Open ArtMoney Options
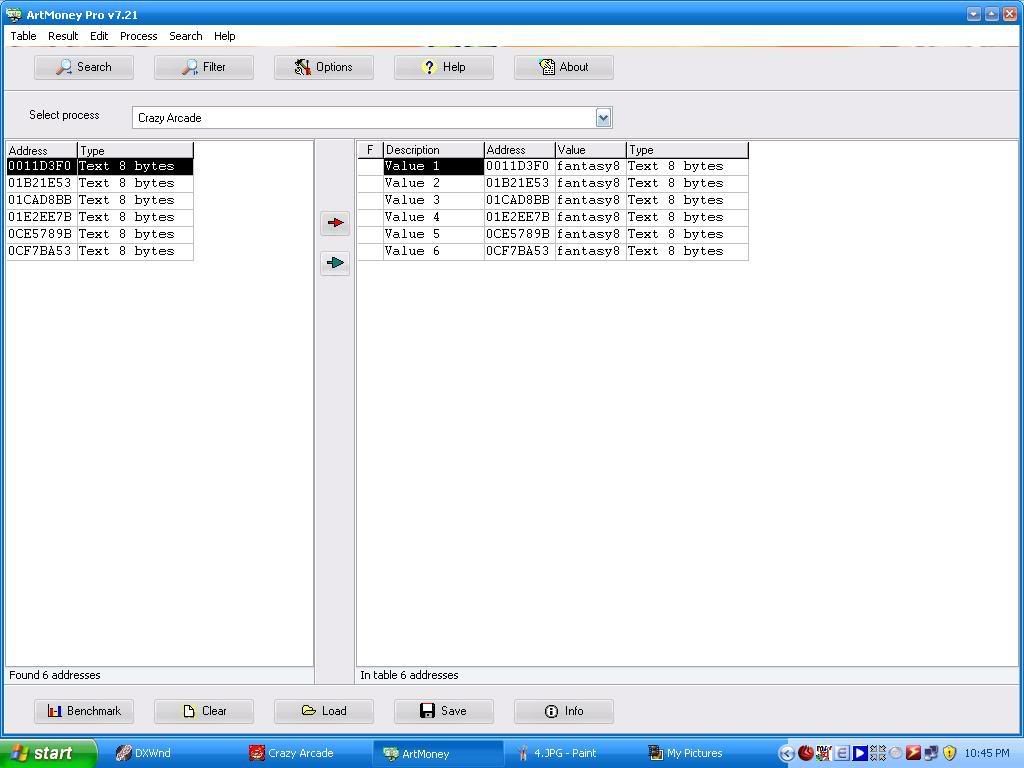 tap(324, 67)
